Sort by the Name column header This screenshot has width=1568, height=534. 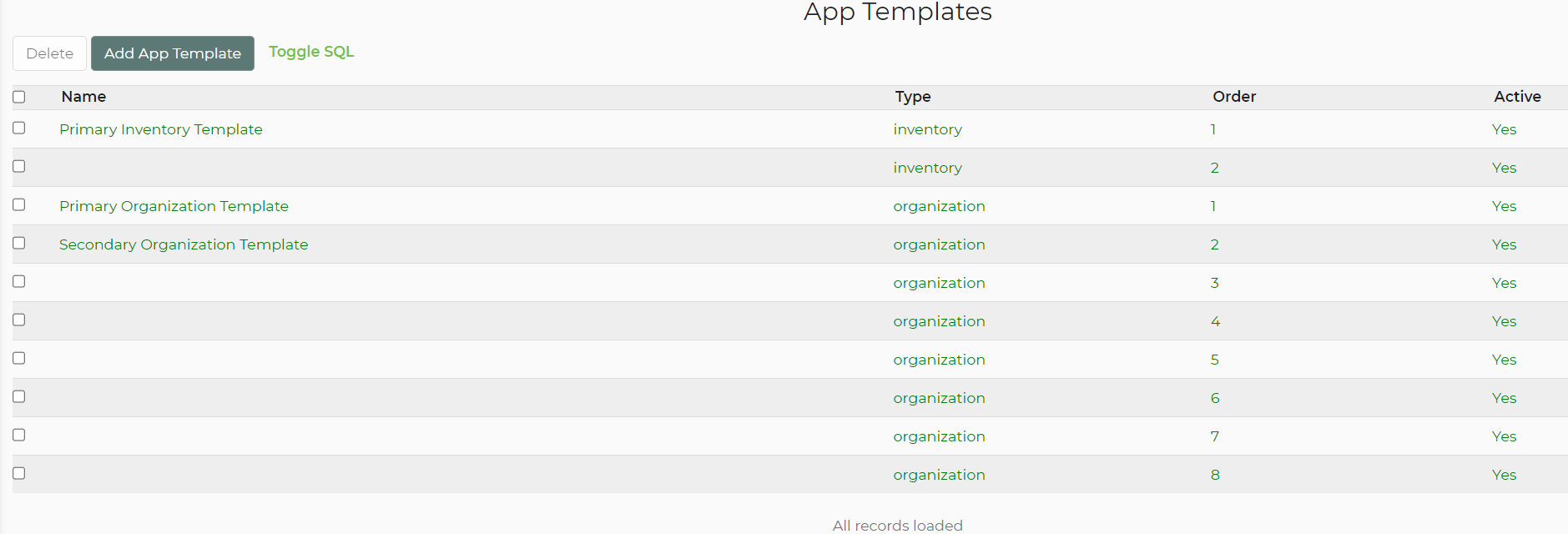point(83,97)
